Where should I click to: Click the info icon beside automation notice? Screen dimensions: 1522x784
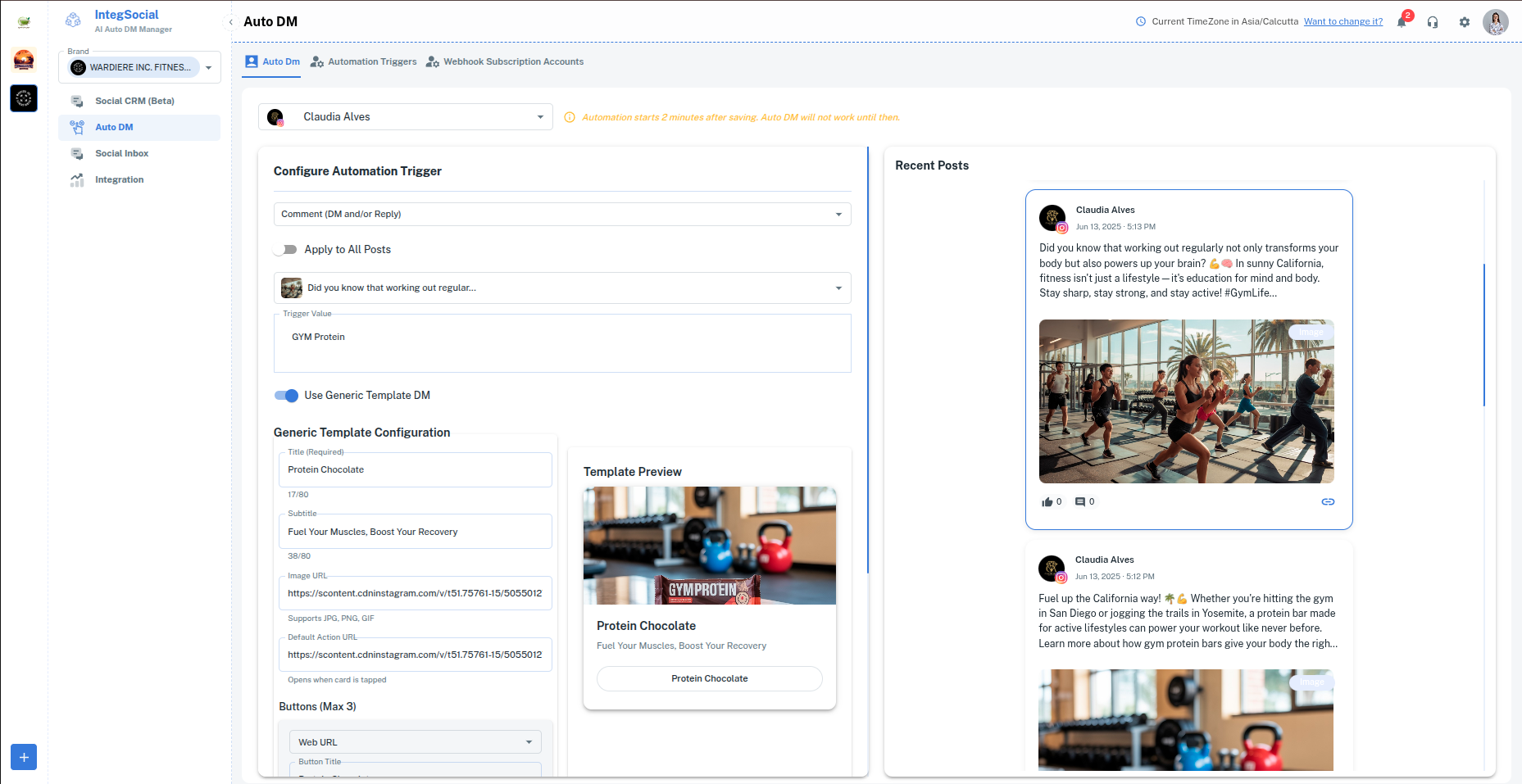point(570,117)
